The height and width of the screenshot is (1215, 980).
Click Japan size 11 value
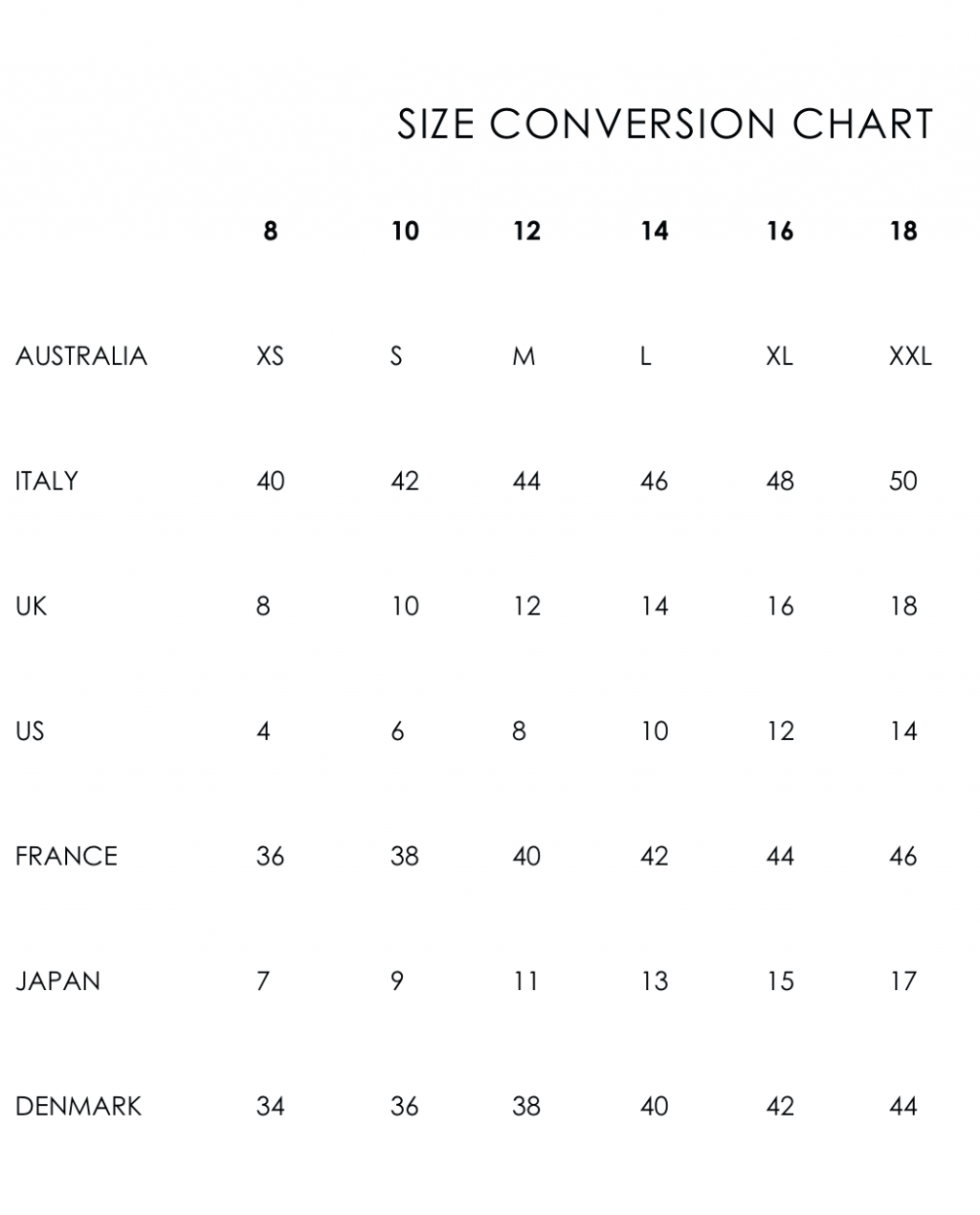[x=526, y=981]
